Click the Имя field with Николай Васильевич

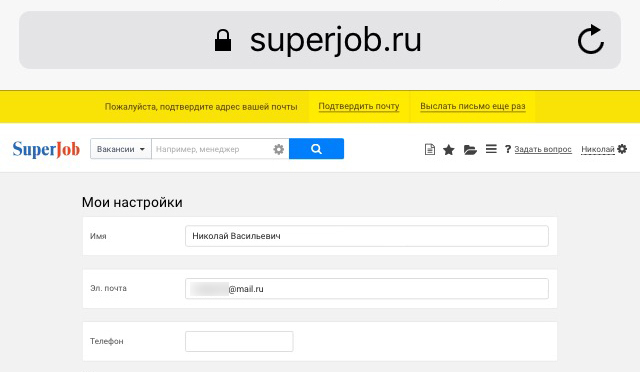pyautogui.click(x=367, y=236)
